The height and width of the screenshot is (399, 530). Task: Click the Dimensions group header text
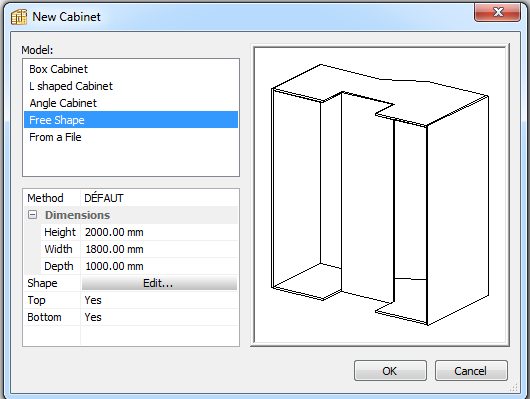tap(77, 215)
